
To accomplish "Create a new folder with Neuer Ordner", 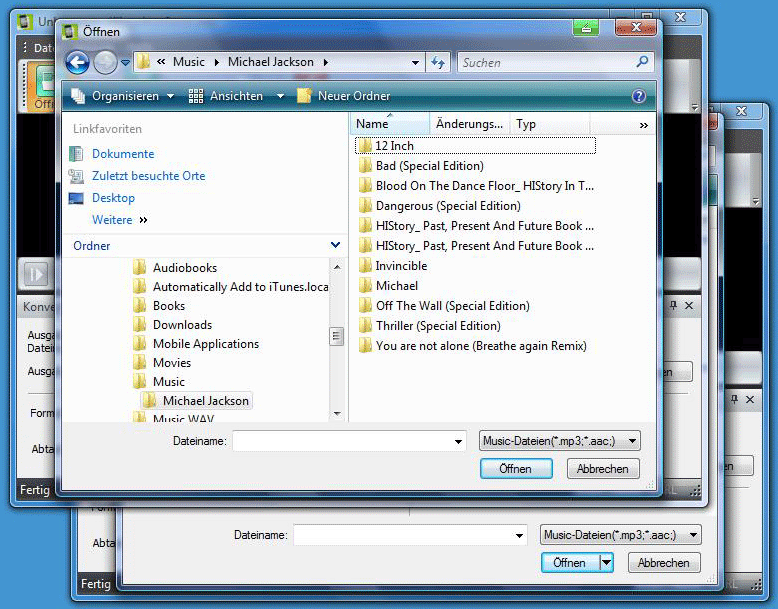I will (x=344, y=96).
